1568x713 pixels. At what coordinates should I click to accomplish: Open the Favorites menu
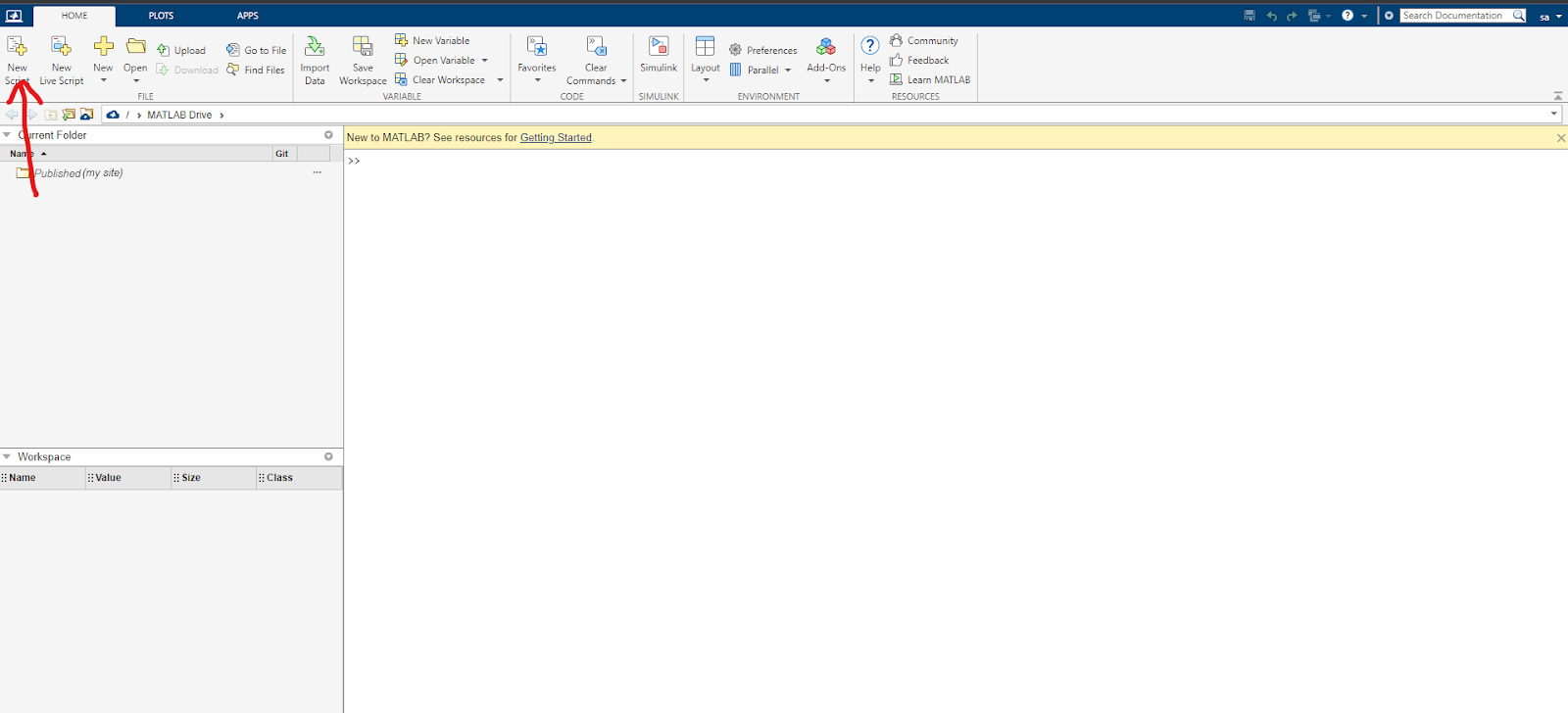click(537, 61)
